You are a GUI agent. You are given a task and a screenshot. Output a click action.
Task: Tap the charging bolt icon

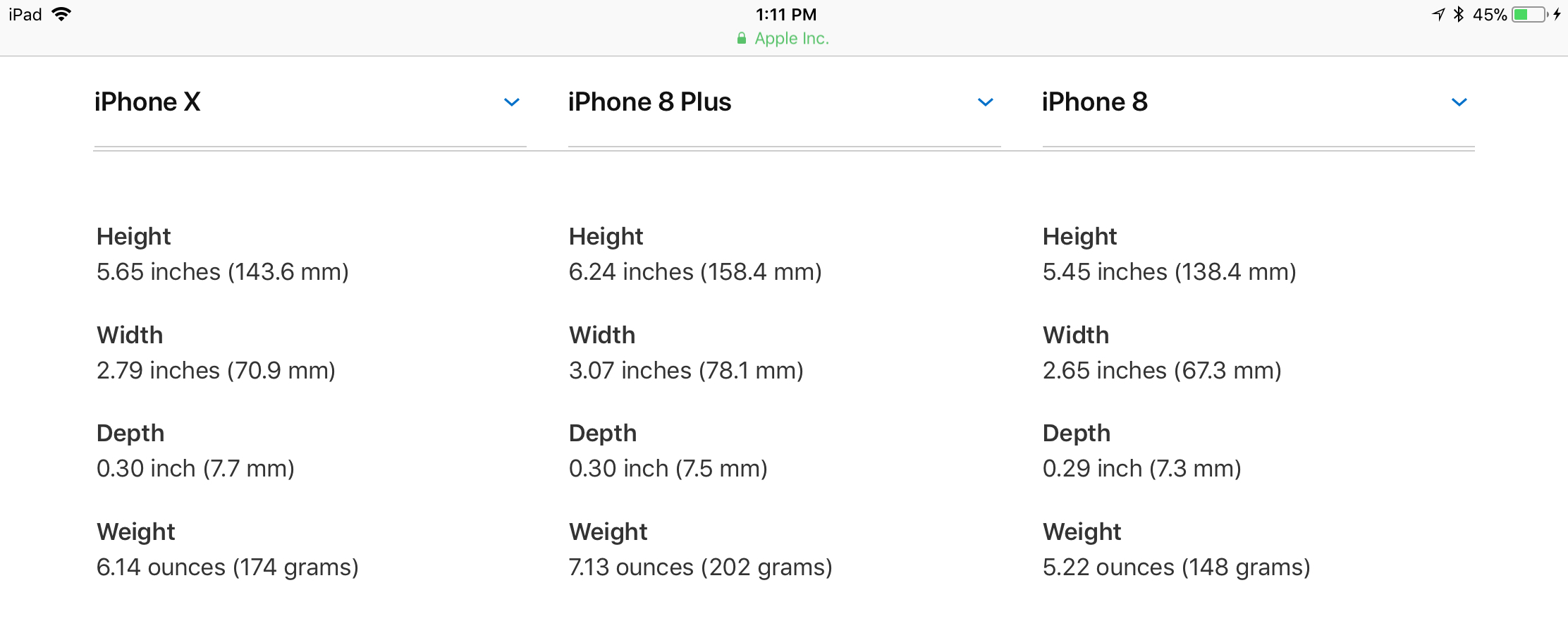(1557, 14)
